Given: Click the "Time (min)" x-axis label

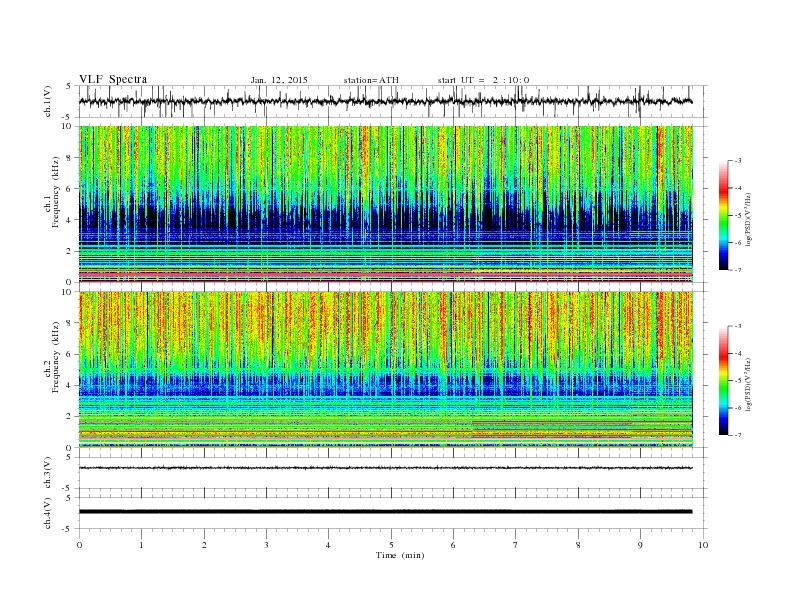Looking at the screenshot, I should (x=400, y=555).
